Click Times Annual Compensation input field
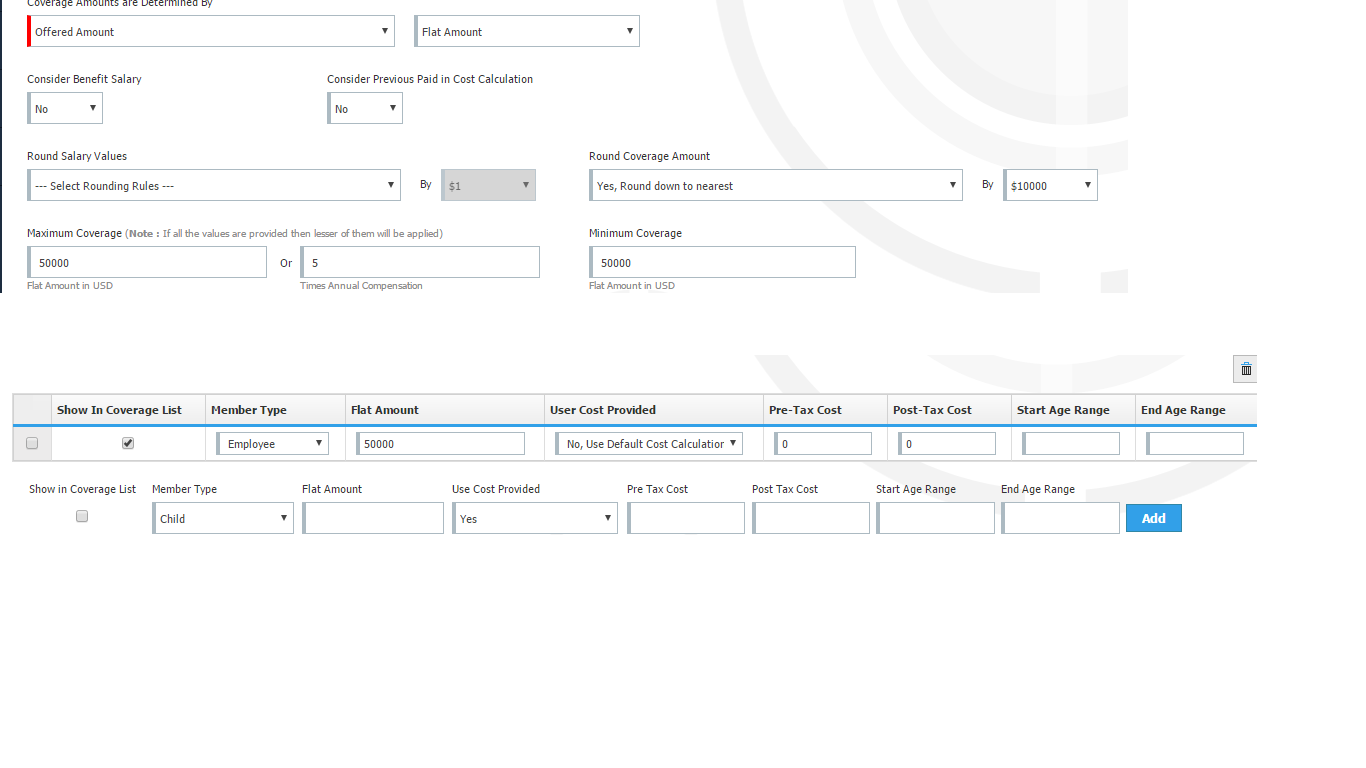Screen dimensions: 1366x768 click(x=421, y=262)
